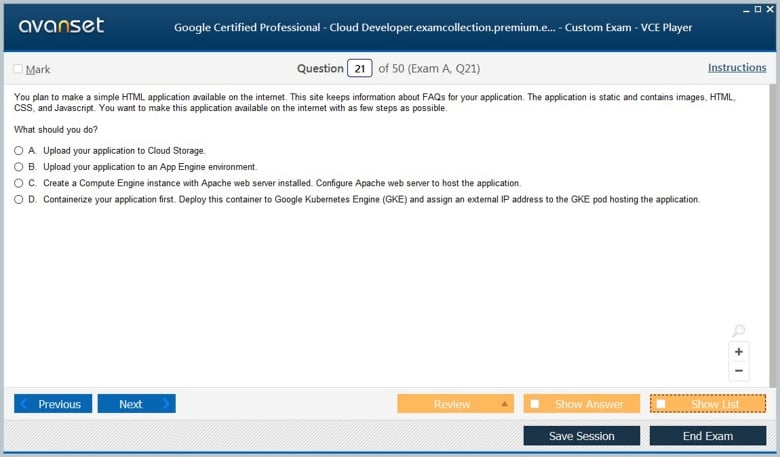Screen dimensions: 780x457
Task: Maximize the VCE Player window
Action: point(757,8)
